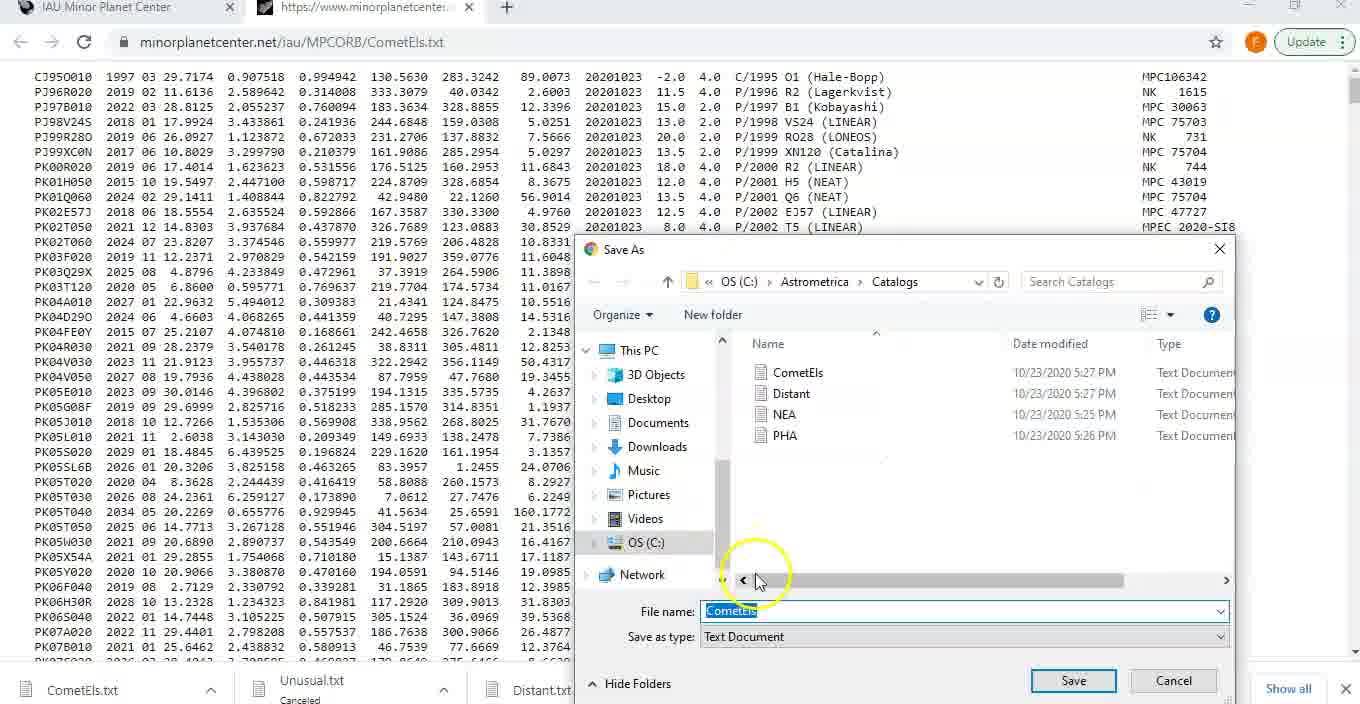Image resolution: width=1360 pixels, height=704 pixels.
Task: Collapse the This PC tree node
Action: pyautogui.click(x=587, y=351)
